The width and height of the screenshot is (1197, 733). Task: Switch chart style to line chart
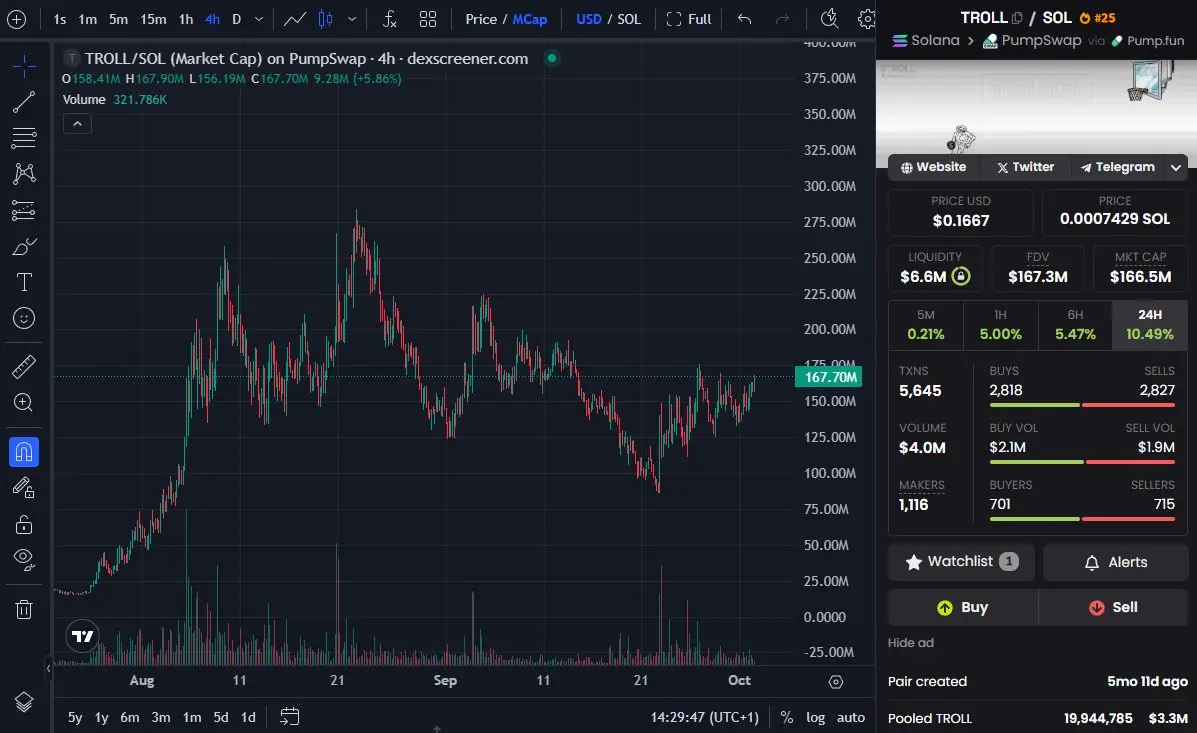click(x=295, y=19)
